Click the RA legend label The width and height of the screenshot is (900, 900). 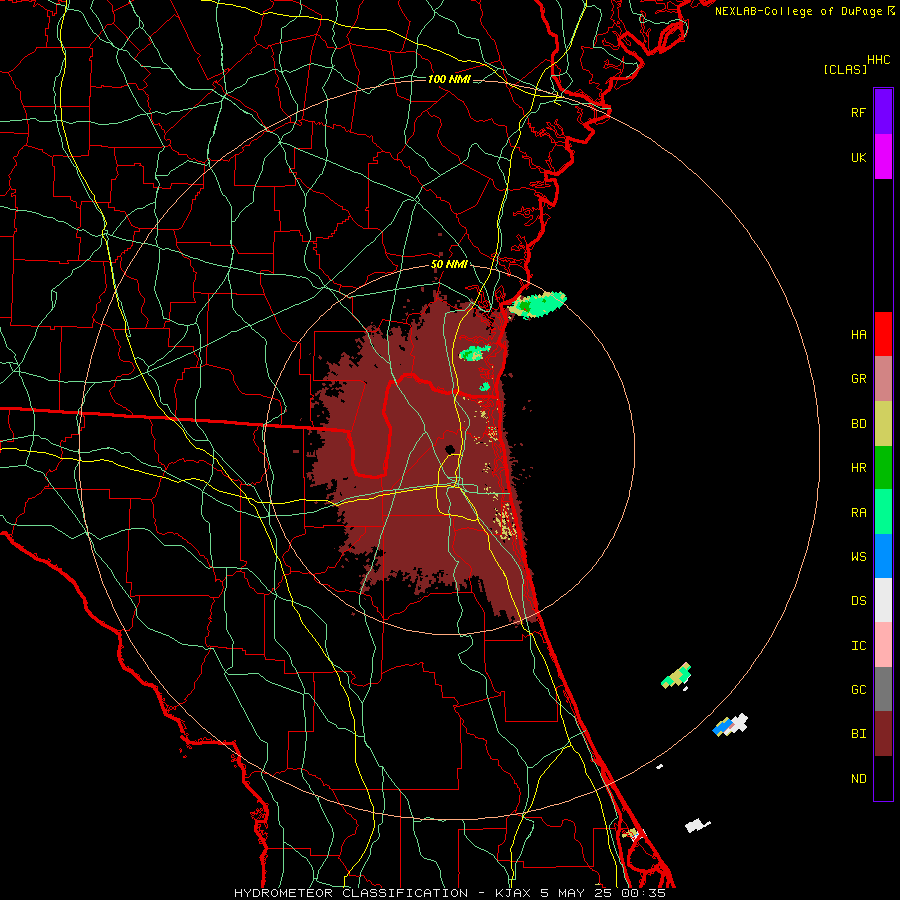click(858, 513)
